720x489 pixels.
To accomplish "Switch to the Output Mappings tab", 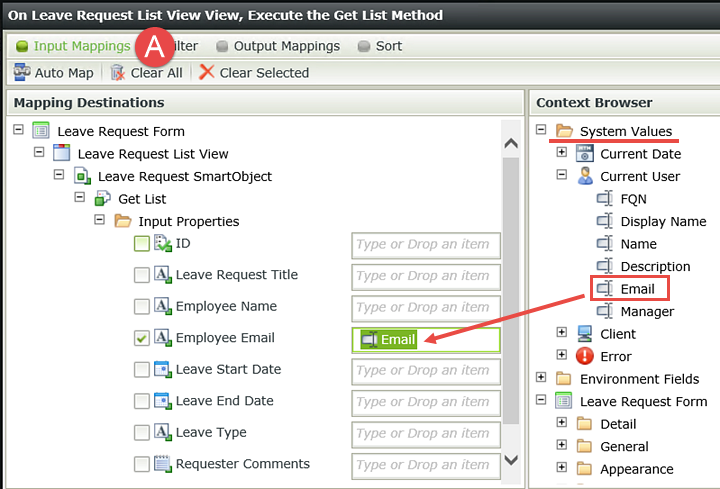I will (278, 46).
